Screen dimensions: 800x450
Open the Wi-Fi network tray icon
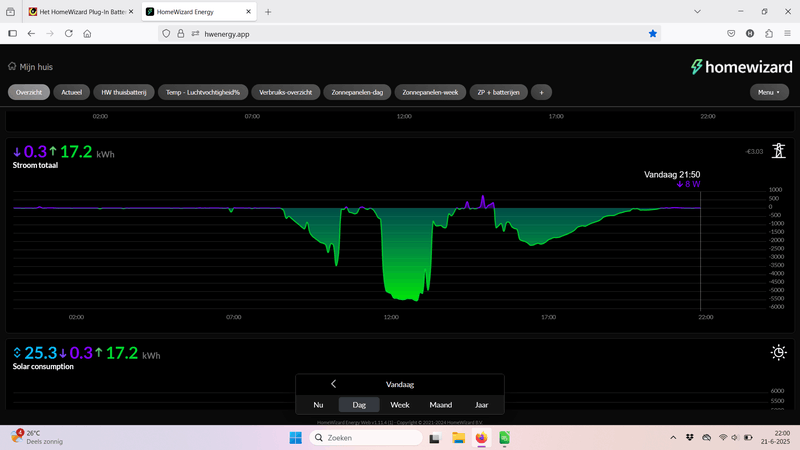click(723, 438)
